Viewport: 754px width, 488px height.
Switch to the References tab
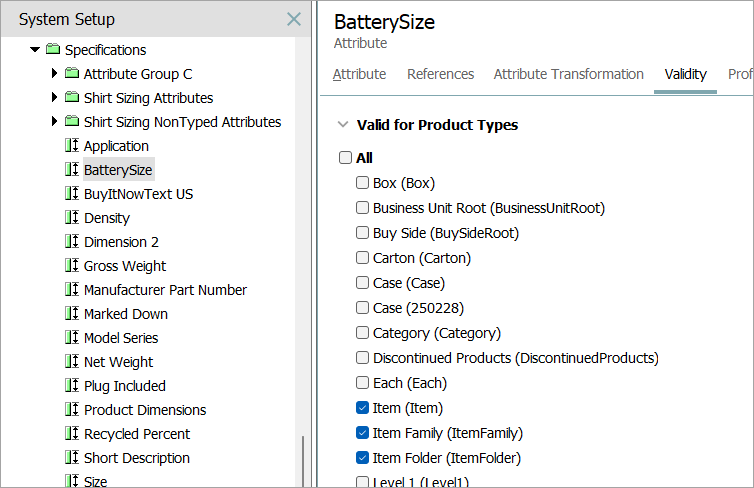click(x=440, y=74)
